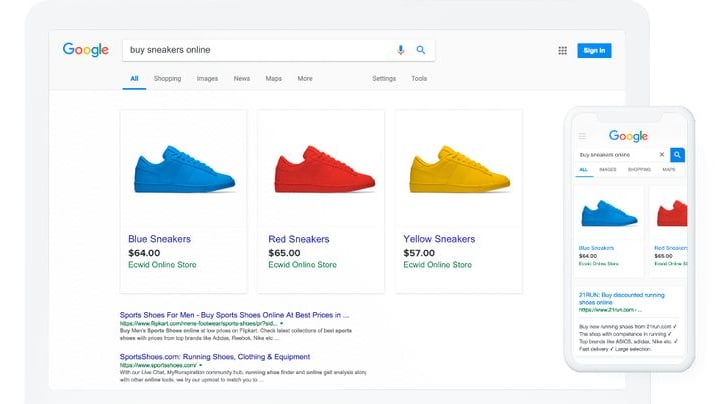Open the Yellow Sneakers title link
The width and height of the screenshot is (721, 404).
tap(439, 239)
